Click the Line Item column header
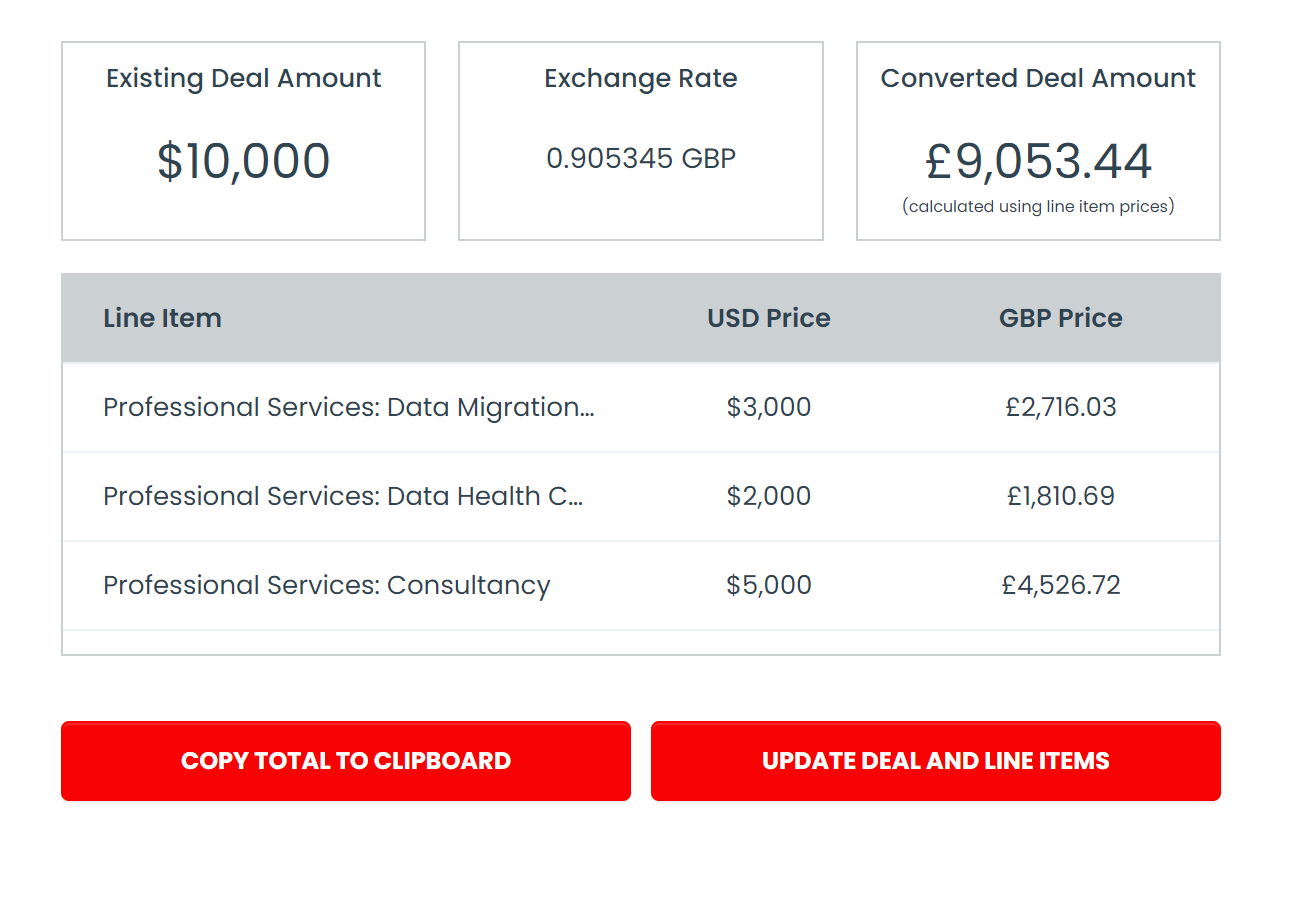This screenshot has width=1289, height=899. (x=162, y=318)
